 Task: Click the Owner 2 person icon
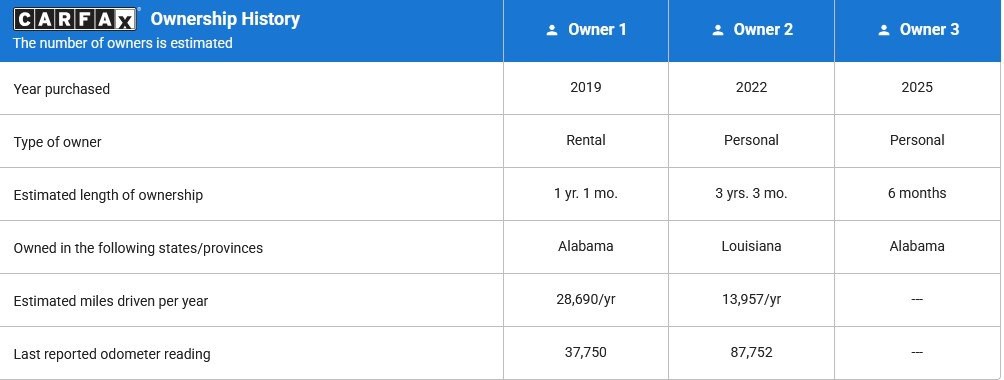718,30
